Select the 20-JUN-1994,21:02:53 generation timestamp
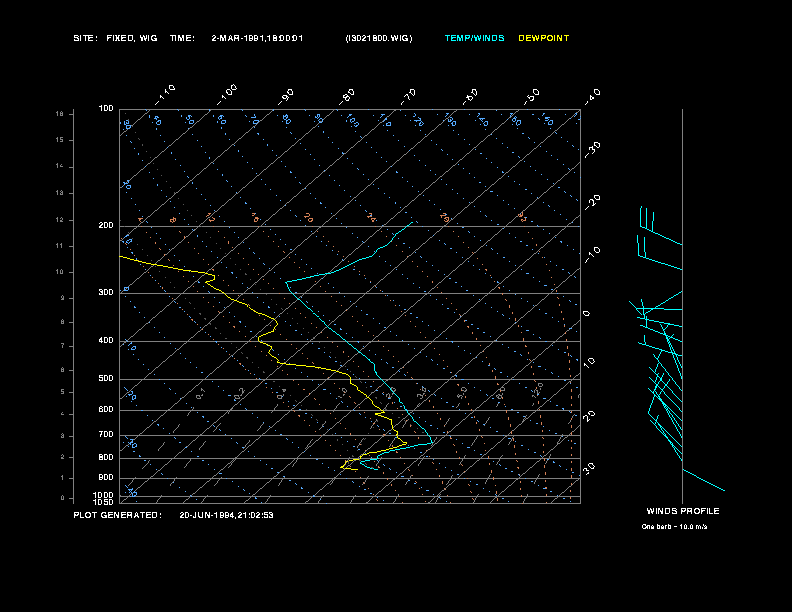 [x=226, y=515]
